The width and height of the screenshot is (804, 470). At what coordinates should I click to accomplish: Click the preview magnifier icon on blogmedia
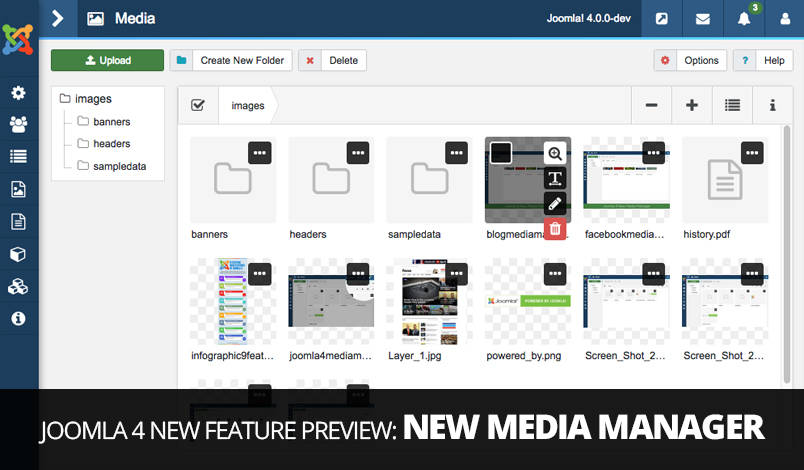point(555,153)
